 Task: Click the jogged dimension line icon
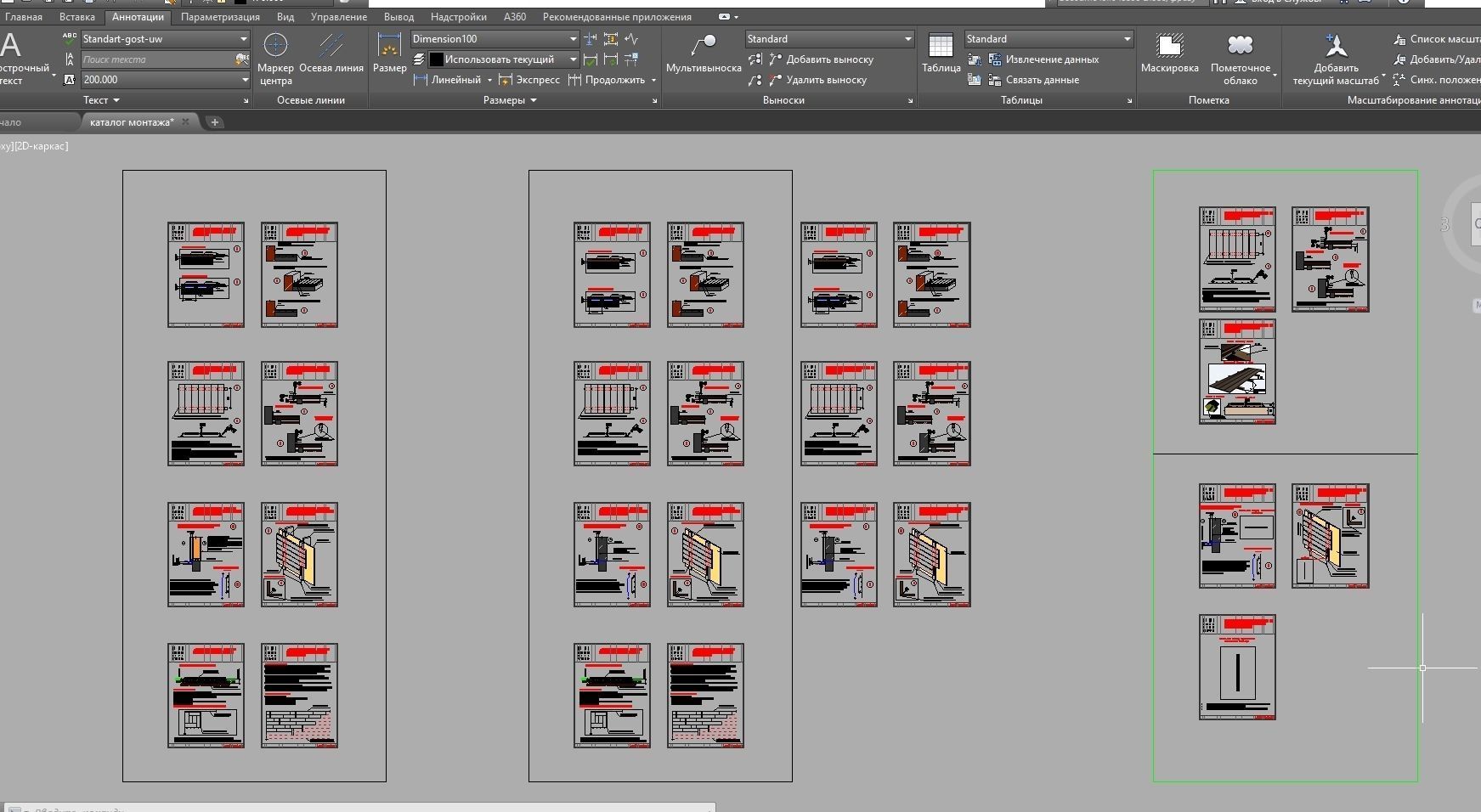pyautogui.click(x=631, y=39)
